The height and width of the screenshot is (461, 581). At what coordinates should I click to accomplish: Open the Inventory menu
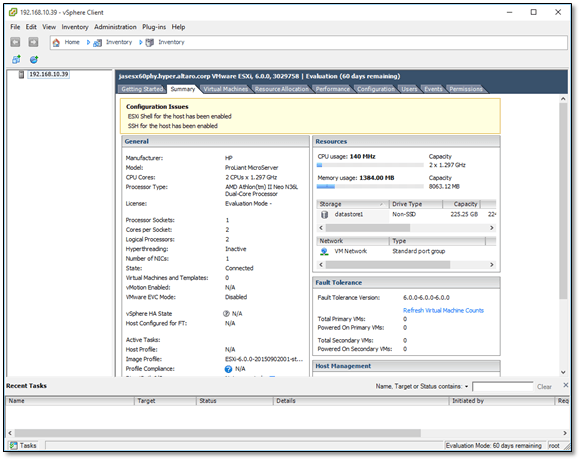coord(75,27)
